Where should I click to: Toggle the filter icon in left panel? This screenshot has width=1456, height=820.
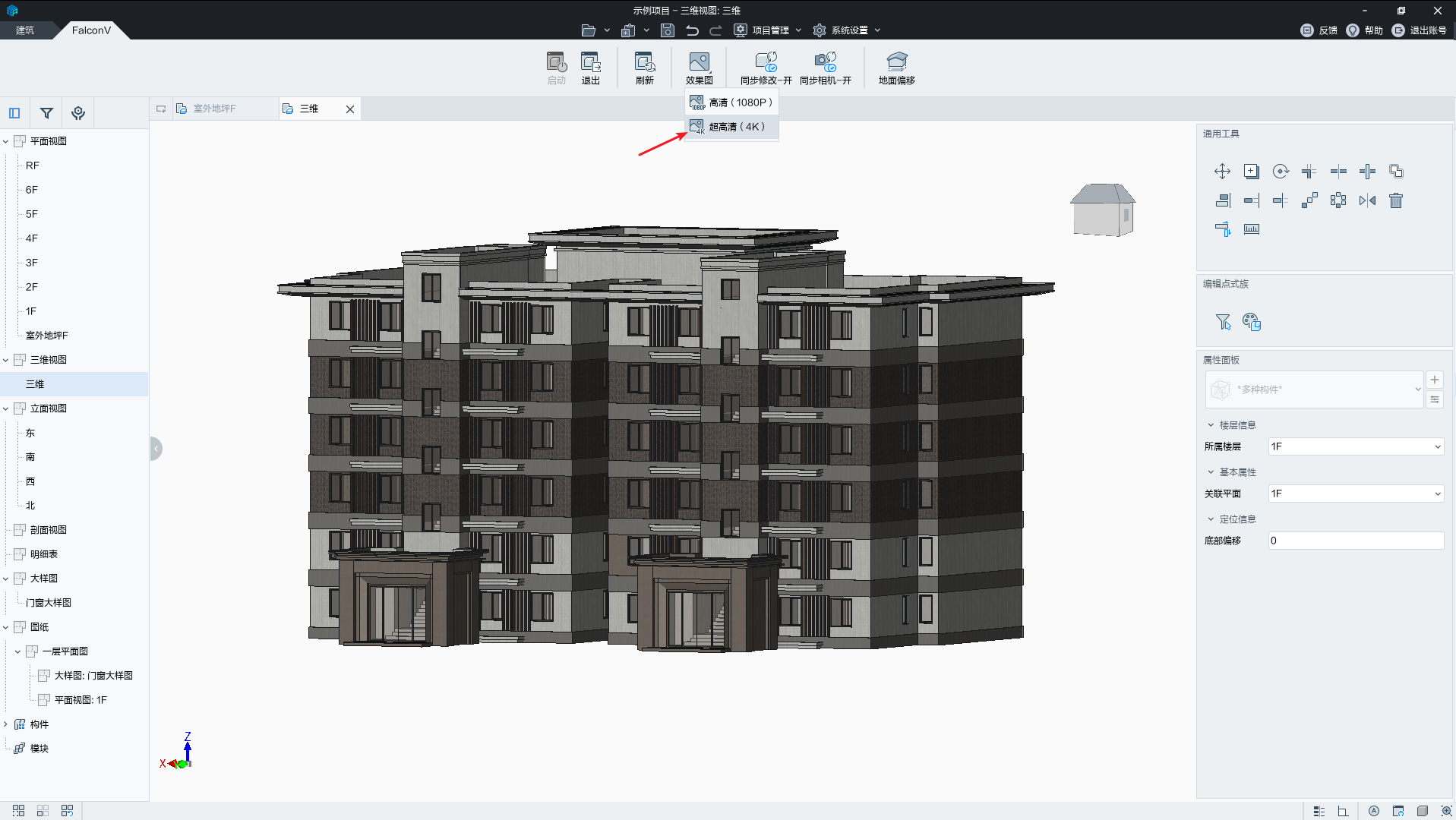[x=46, y=113]
